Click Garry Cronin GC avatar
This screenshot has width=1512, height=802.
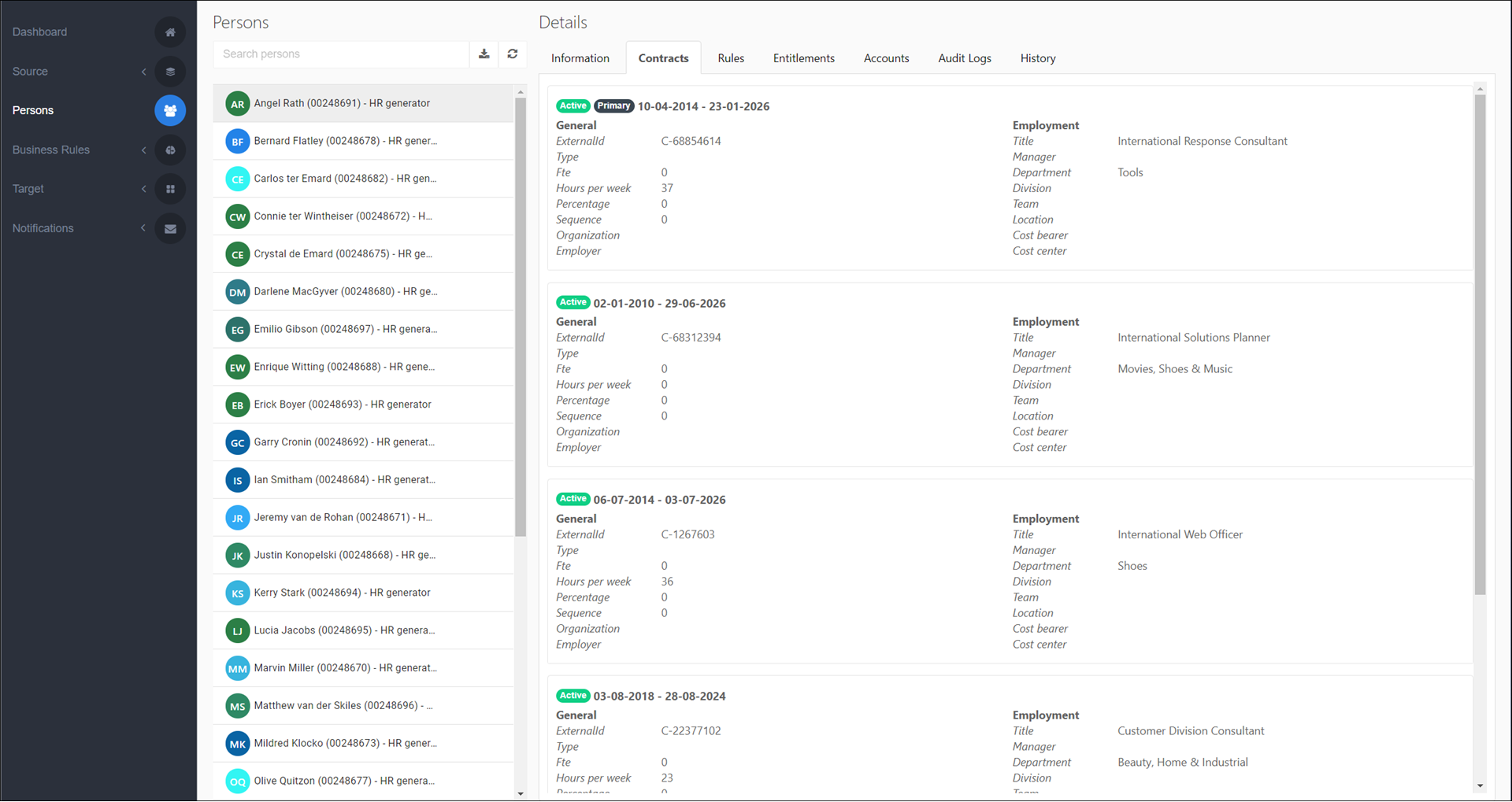click(x=237, y=442)
